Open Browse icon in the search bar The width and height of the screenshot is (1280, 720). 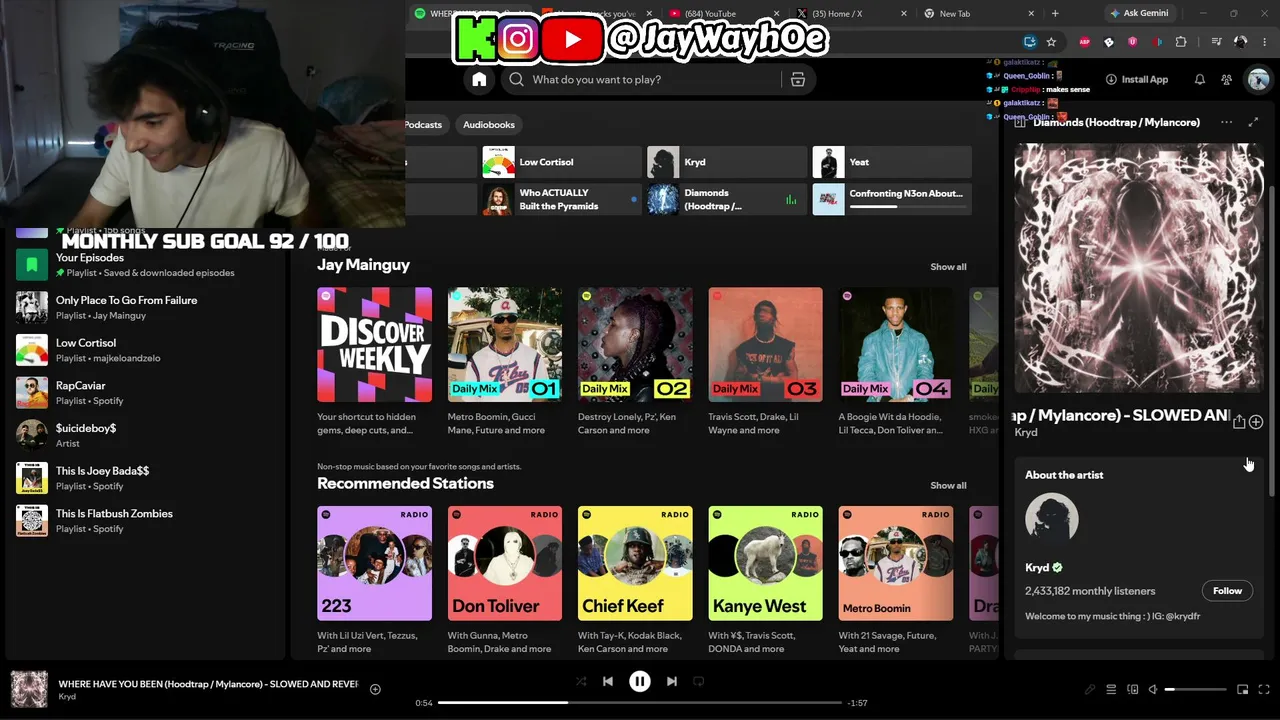click(798, 80)
